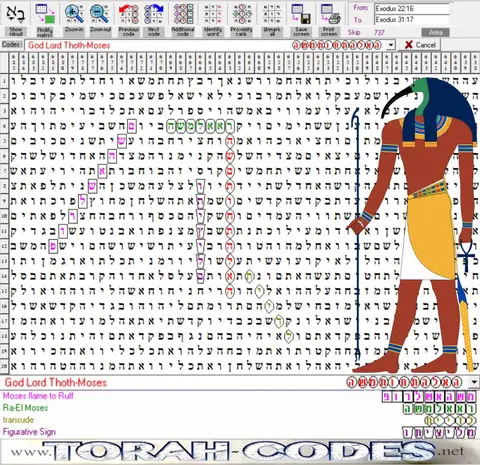
Task: Click the Cancel button
Action: pos(420,45)
